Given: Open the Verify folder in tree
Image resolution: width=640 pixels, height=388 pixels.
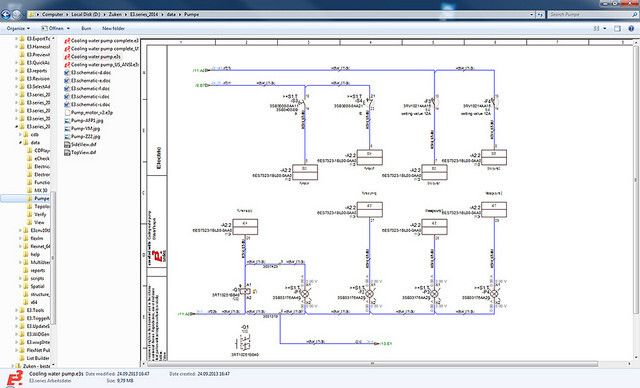Looking at the screenshot, I should (x=36, y=215).
